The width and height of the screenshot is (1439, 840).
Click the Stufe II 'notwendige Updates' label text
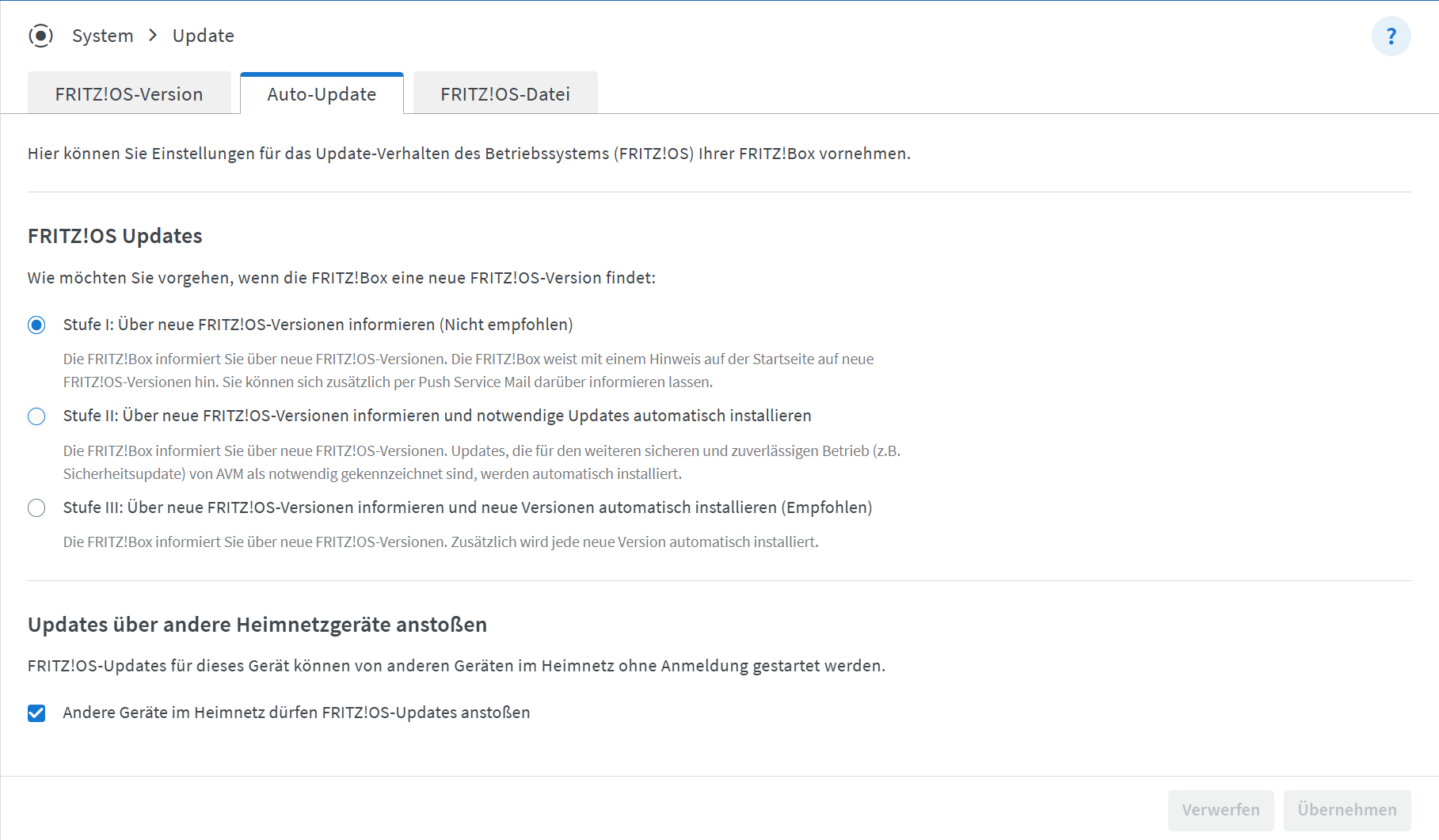437,416
